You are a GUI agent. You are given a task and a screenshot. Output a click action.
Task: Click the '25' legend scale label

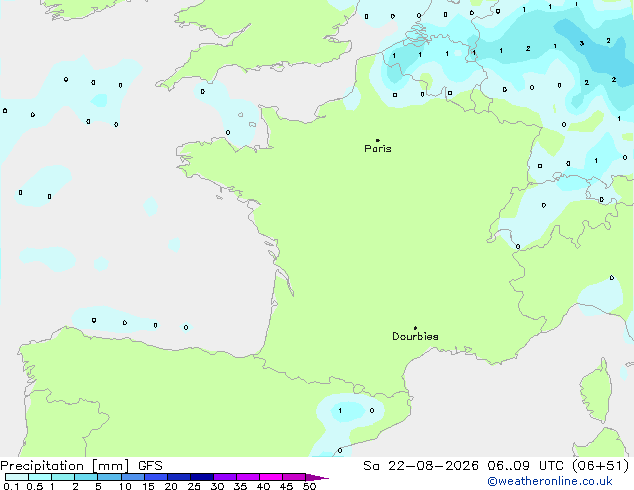coord(194,486)
